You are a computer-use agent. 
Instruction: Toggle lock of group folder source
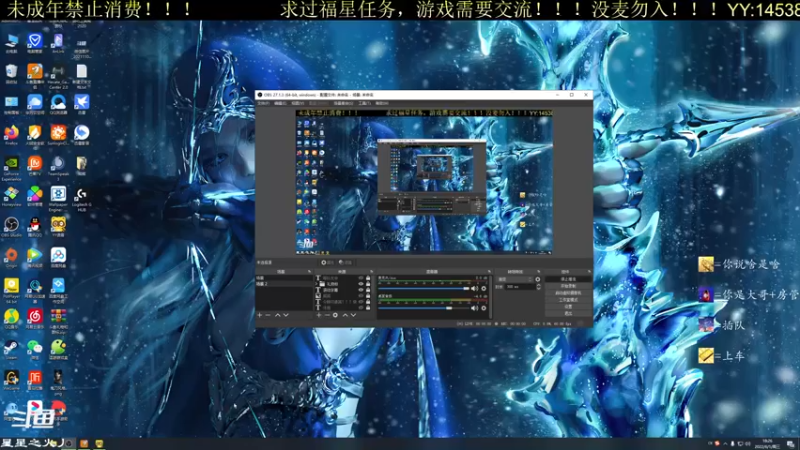point(368,284)
